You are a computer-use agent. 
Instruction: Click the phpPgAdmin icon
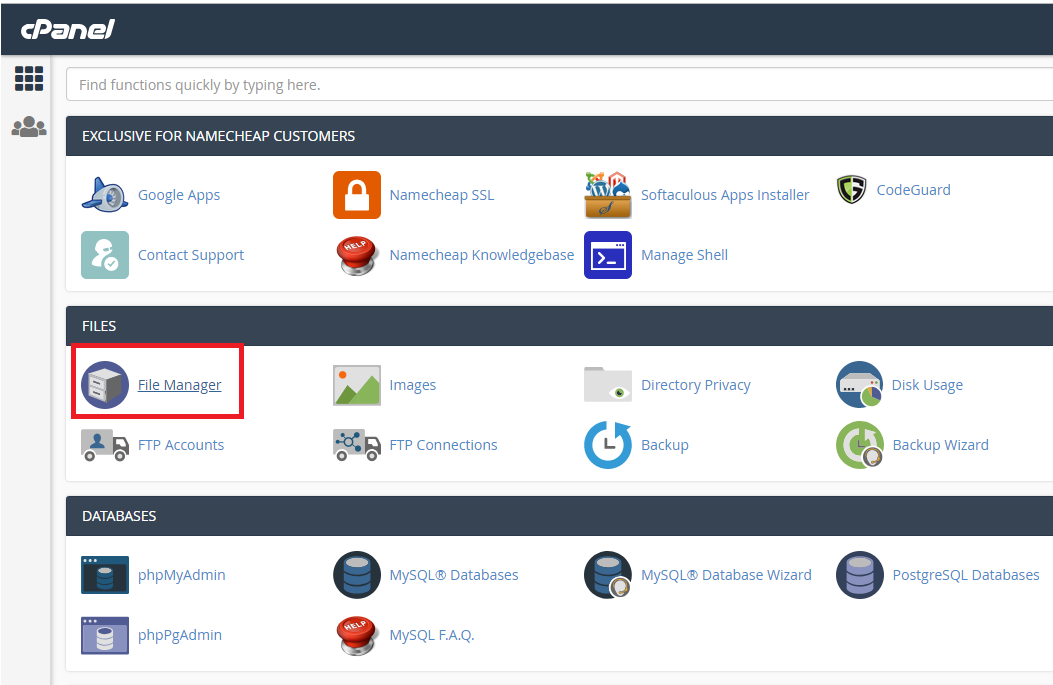point(105,635)
